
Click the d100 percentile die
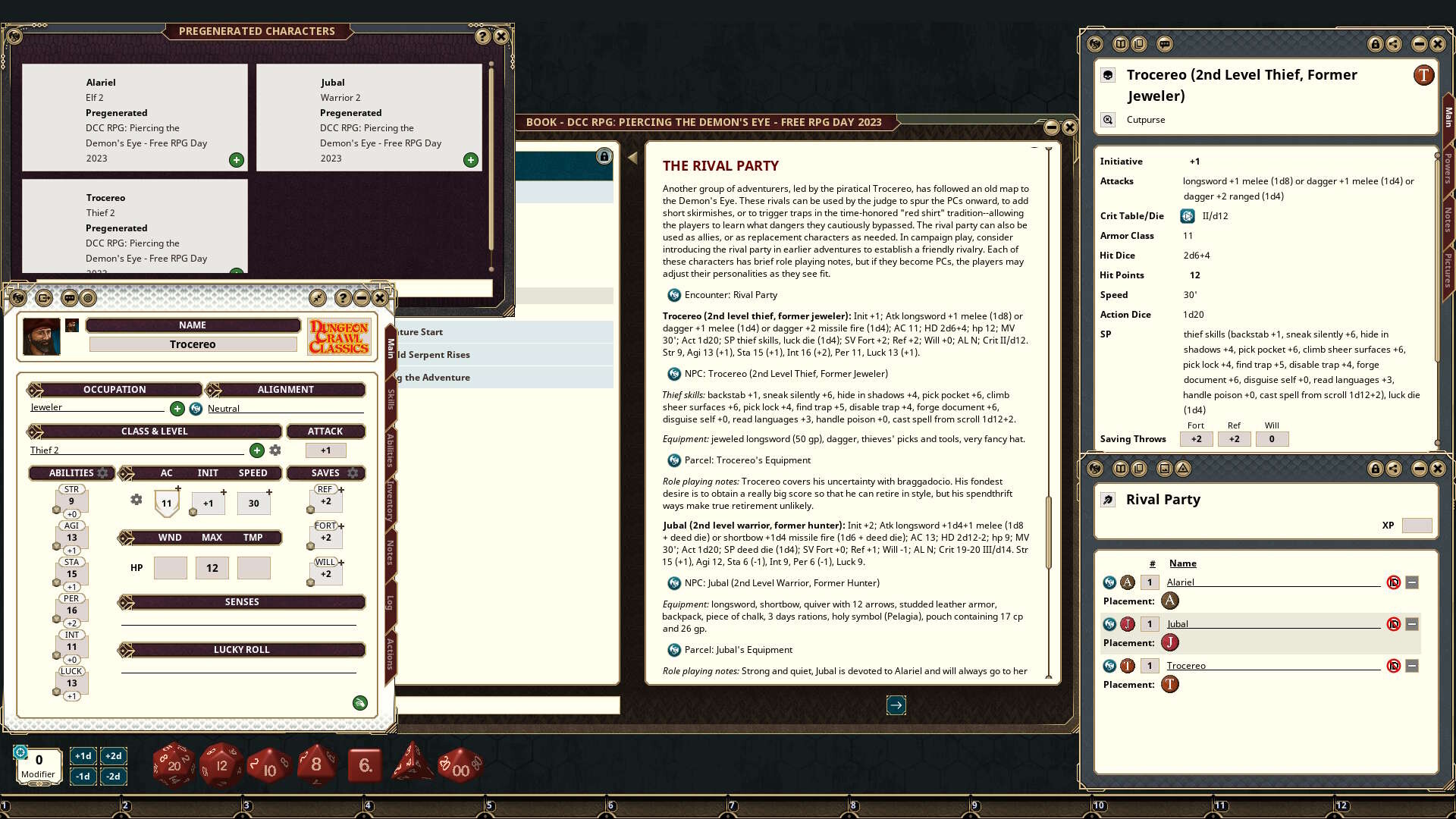point(460,766)
